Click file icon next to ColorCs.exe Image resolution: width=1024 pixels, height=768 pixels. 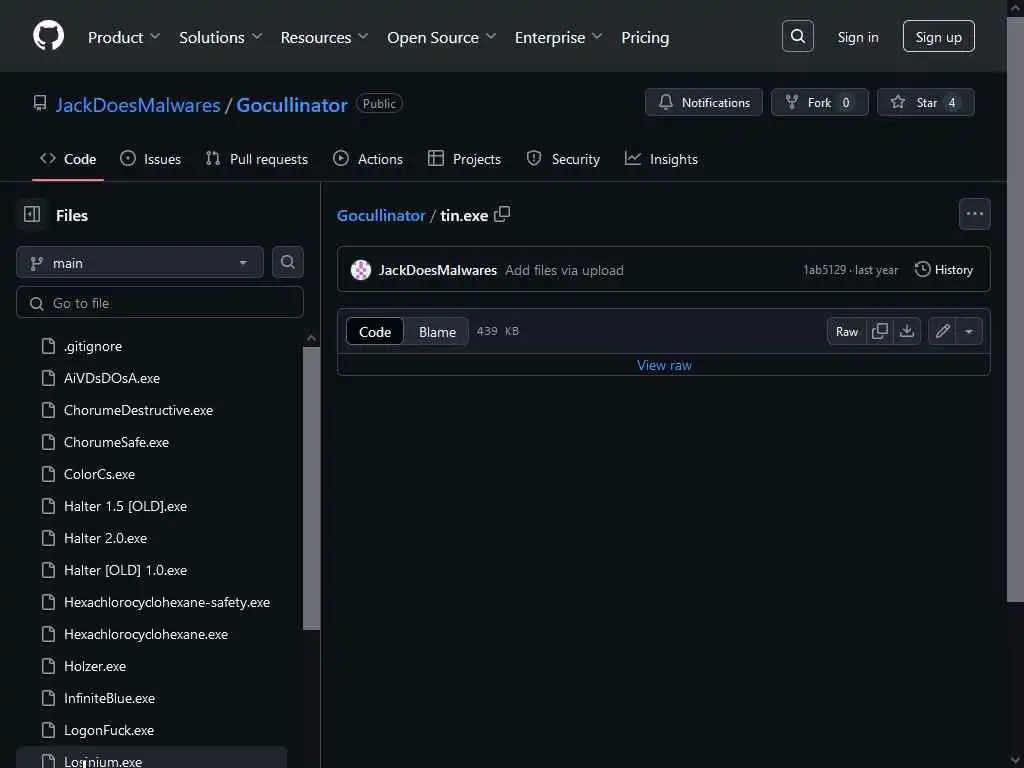click(x=48, y=474)
